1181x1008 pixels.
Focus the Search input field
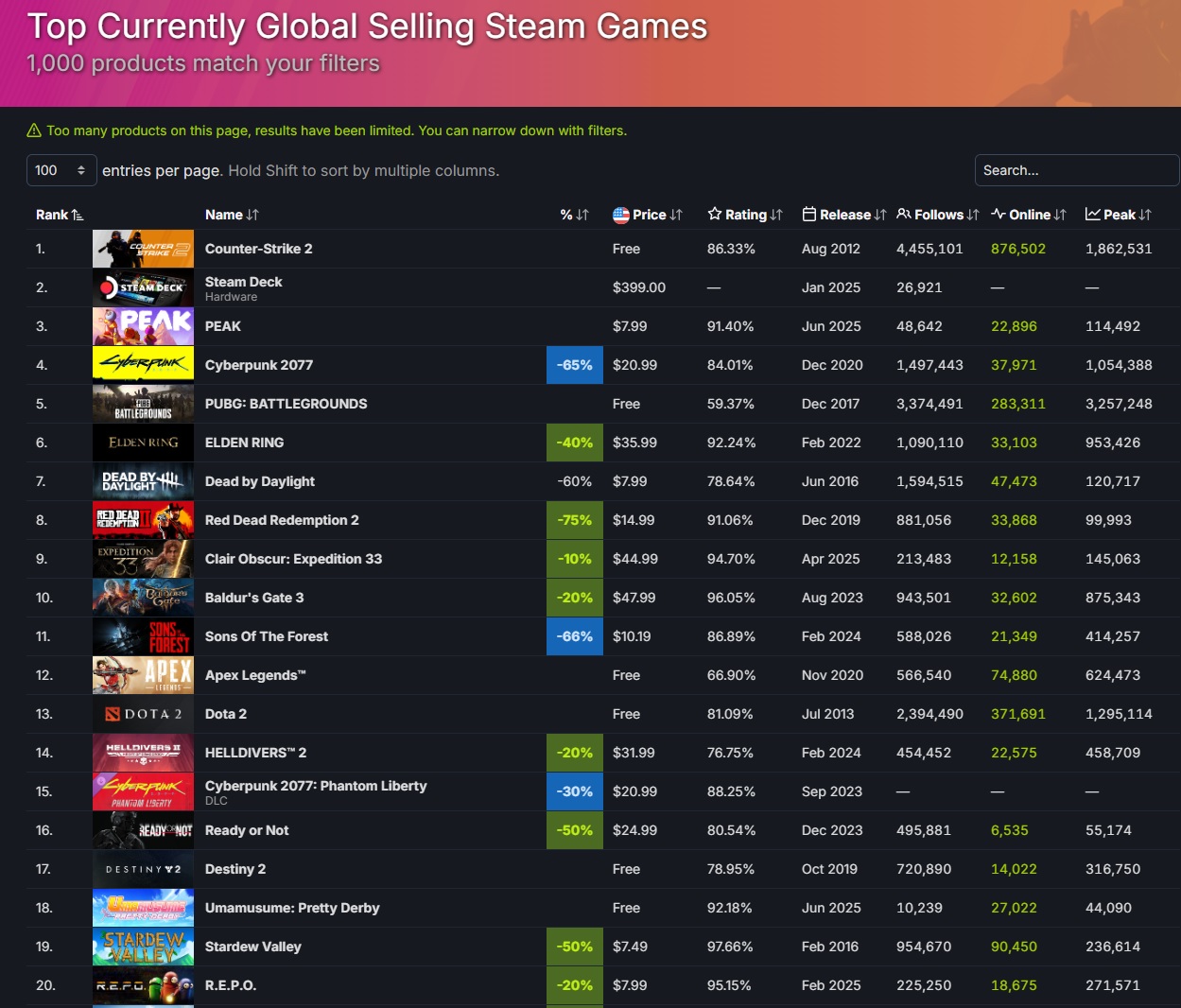(x=1077, y=170)
